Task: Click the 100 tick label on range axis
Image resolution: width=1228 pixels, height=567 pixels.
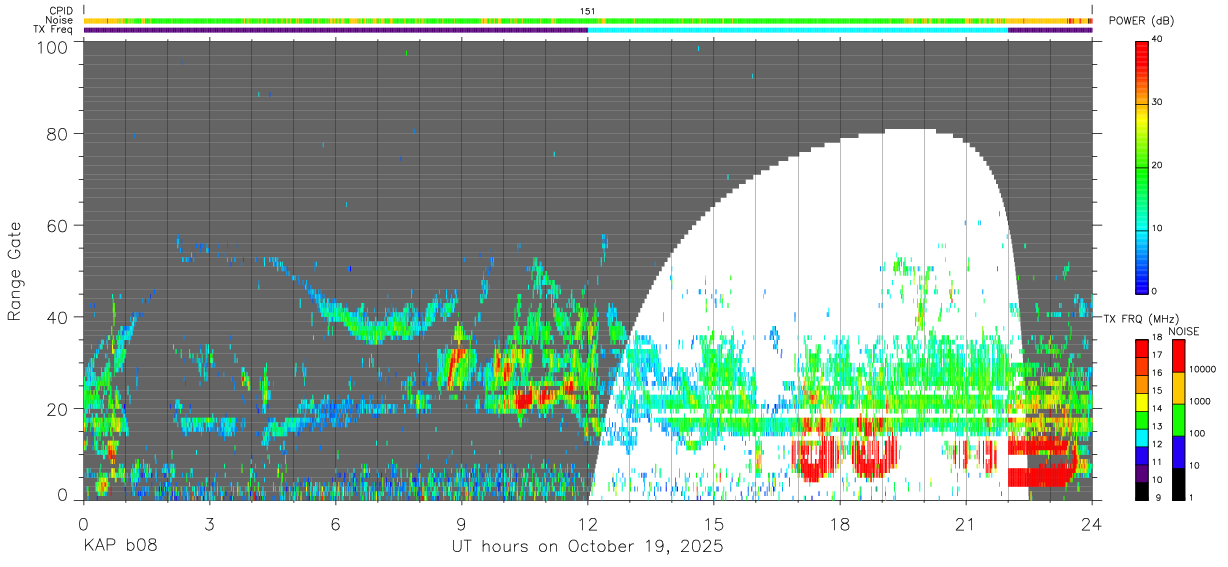Action: pos(52,47)
